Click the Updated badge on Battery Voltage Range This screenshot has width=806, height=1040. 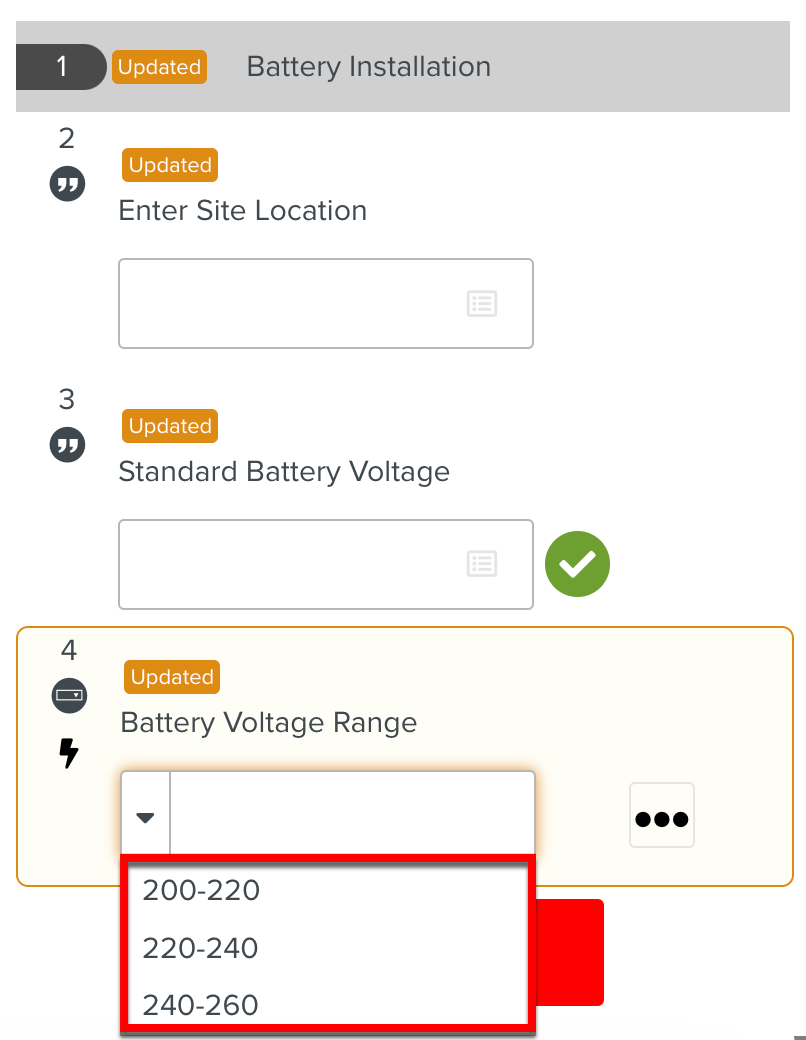coord(171,677)
